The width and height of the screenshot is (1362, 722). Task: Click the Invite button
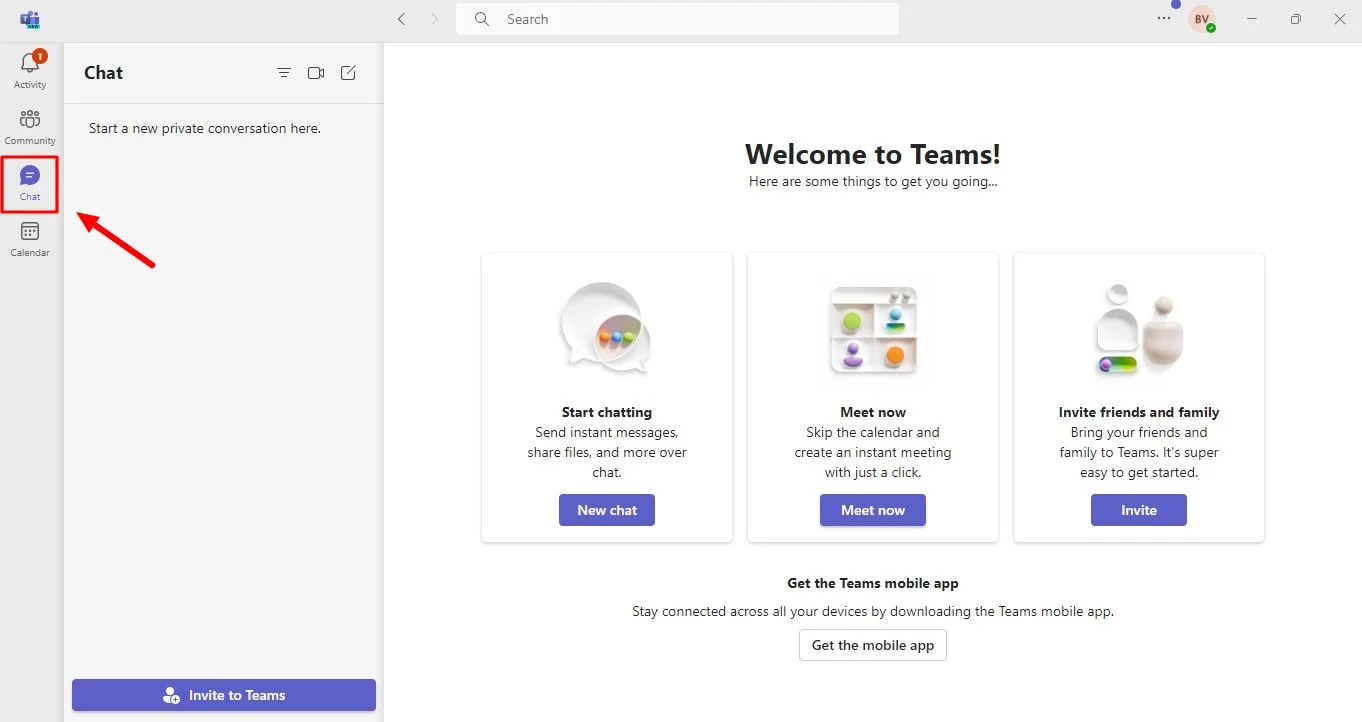[1139, 510]
